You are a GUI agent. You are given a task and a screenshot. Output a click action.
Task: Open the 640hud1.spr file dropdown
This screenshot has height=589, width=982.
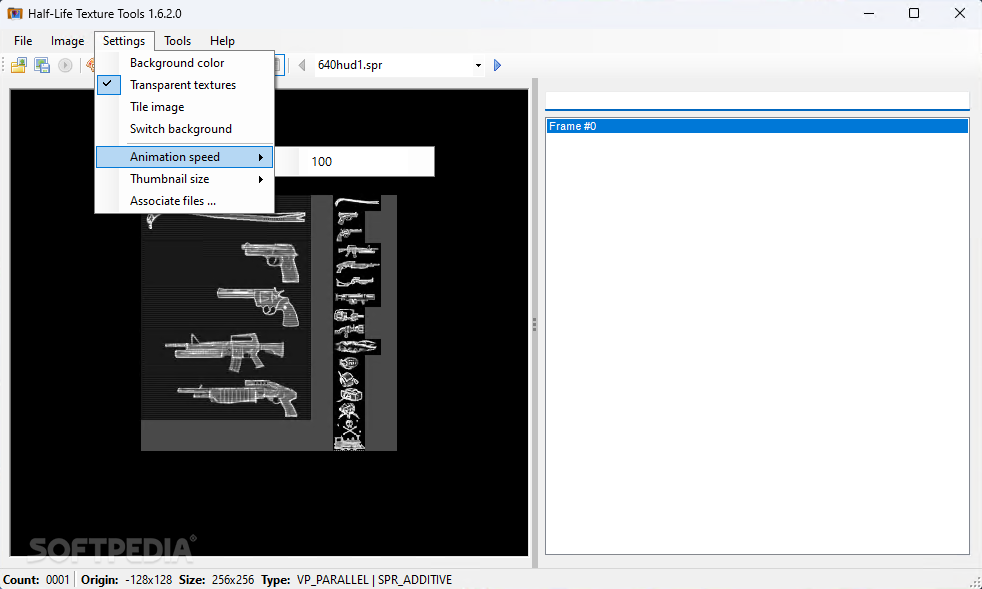(478, 65)
